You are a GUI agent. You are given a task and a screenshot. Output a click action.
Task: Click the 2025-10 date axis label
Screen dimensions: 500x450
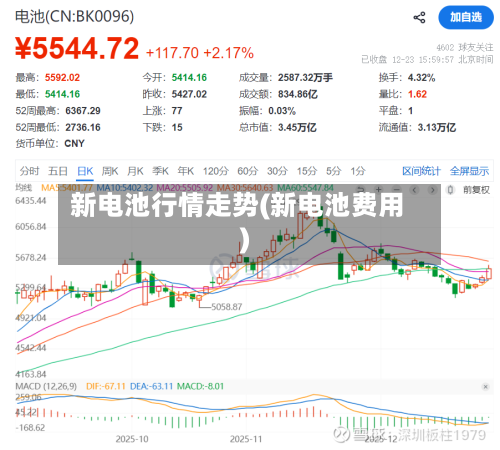tap(132, 439)
